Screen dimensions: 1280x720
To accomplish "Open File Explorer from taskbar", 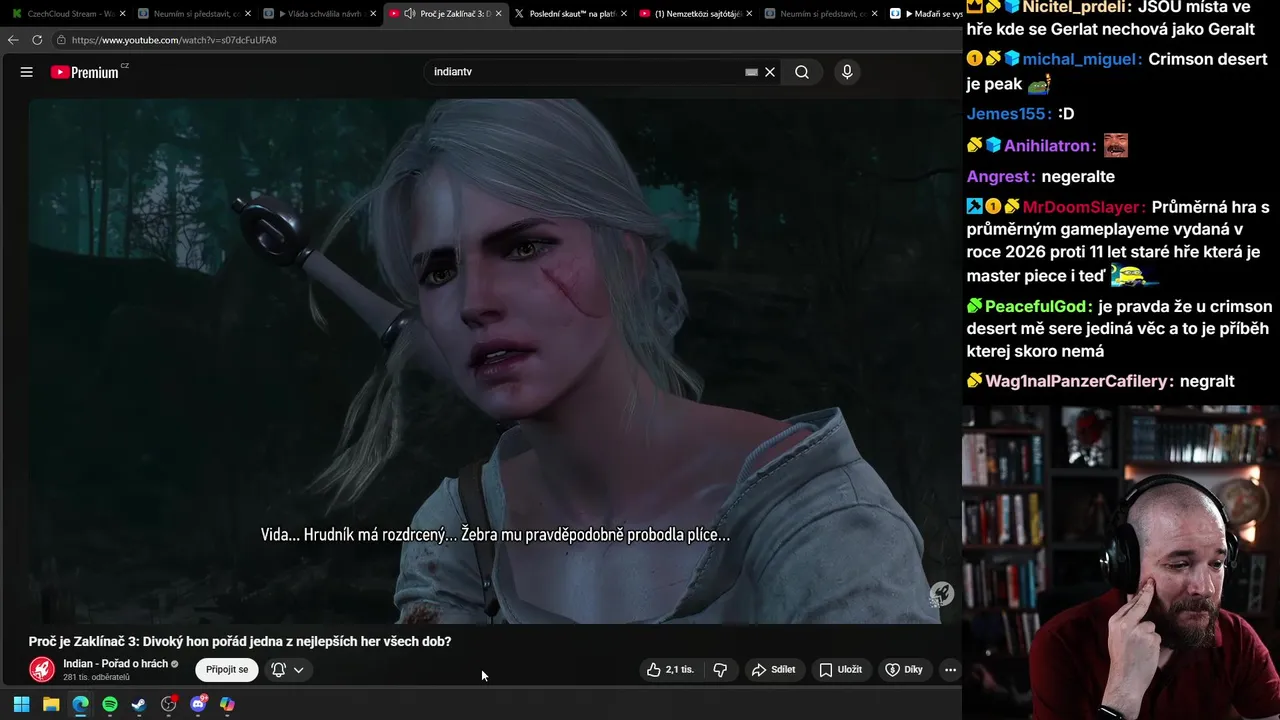I will [51, 704].
